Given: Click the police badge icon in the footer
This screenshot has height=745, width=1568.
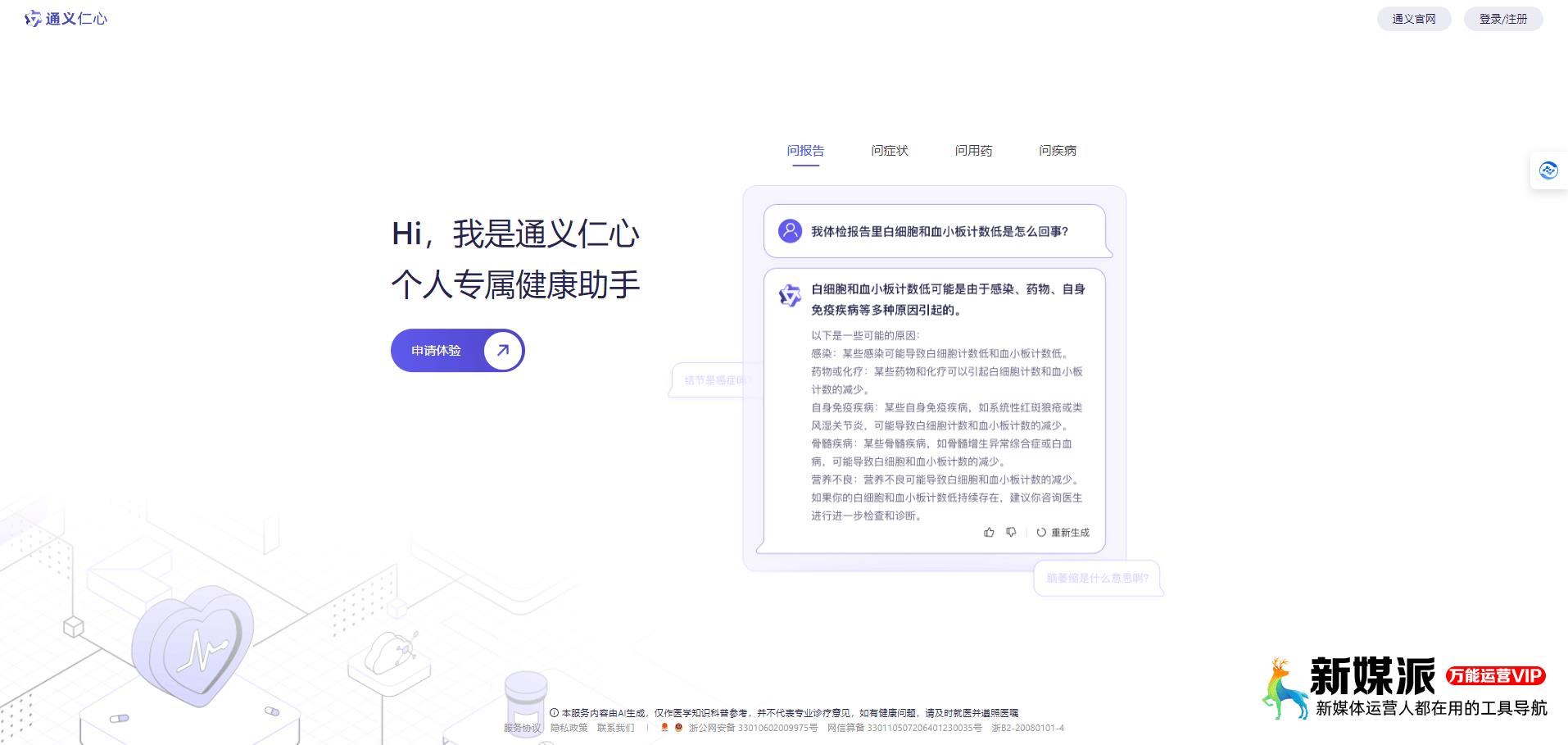Looking at the screenshot, I should (678, 727).
